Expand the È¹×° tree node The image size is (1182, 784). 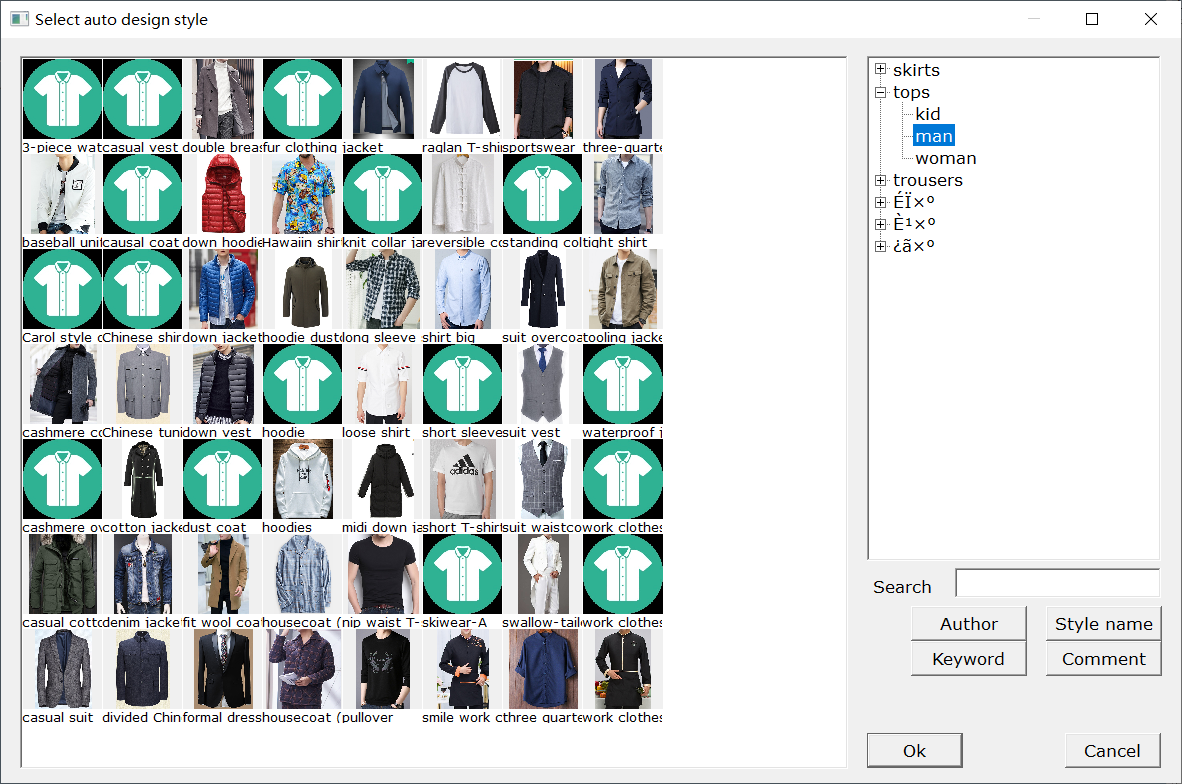coord(880,224)
